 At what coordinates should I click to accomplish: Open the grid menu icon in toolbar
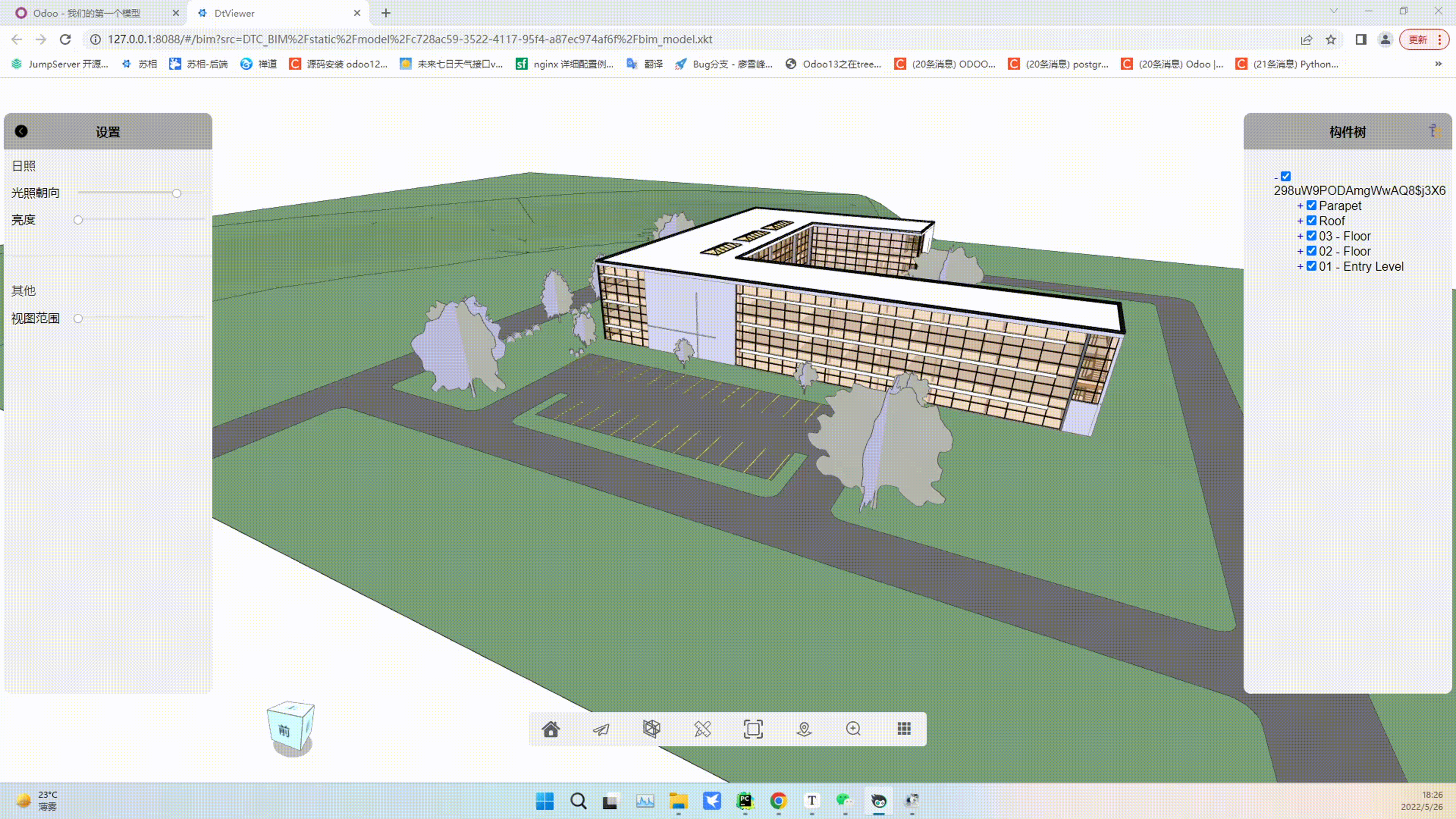904,729
